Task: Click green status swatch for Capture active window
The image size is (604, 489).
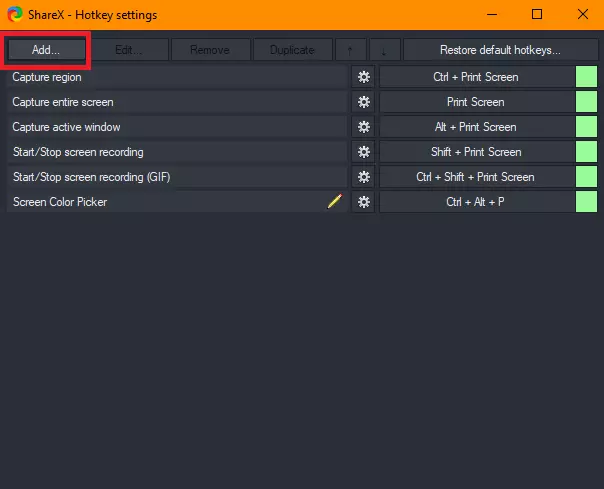Action: click(586, 127)
